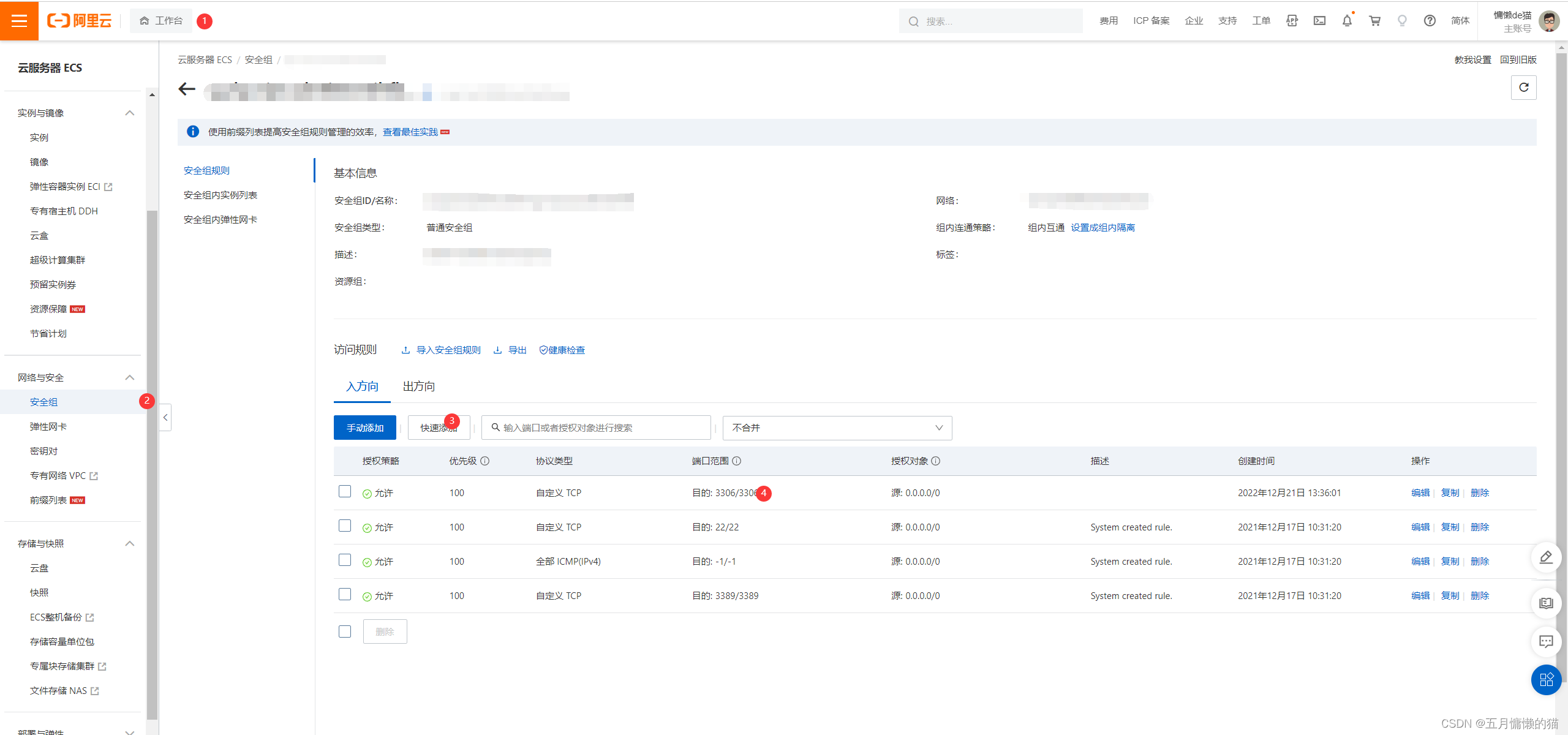The height and width of the screenshot is (735, 1568).
Task: Collapse the 存储与快照 sidebar section
Action: (x=129, y=544)
